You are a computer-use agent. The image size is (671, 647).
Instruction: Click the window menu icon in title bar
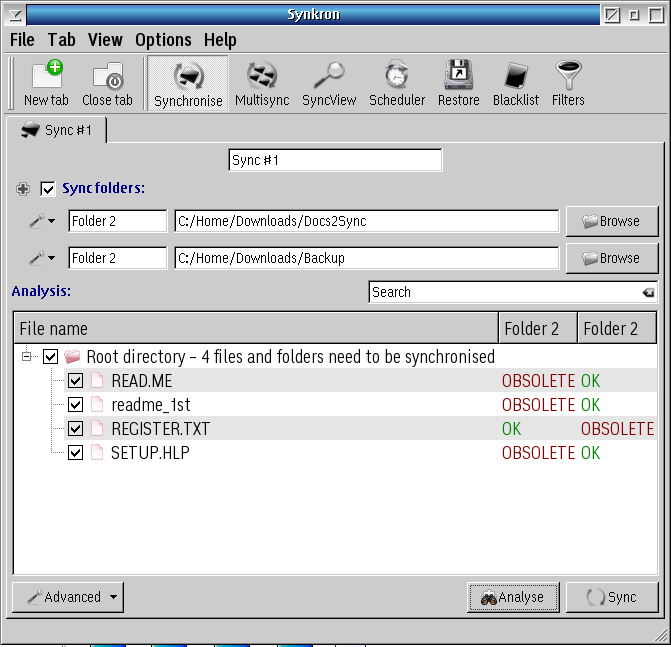pyautogui.click(x=15, y=15)
